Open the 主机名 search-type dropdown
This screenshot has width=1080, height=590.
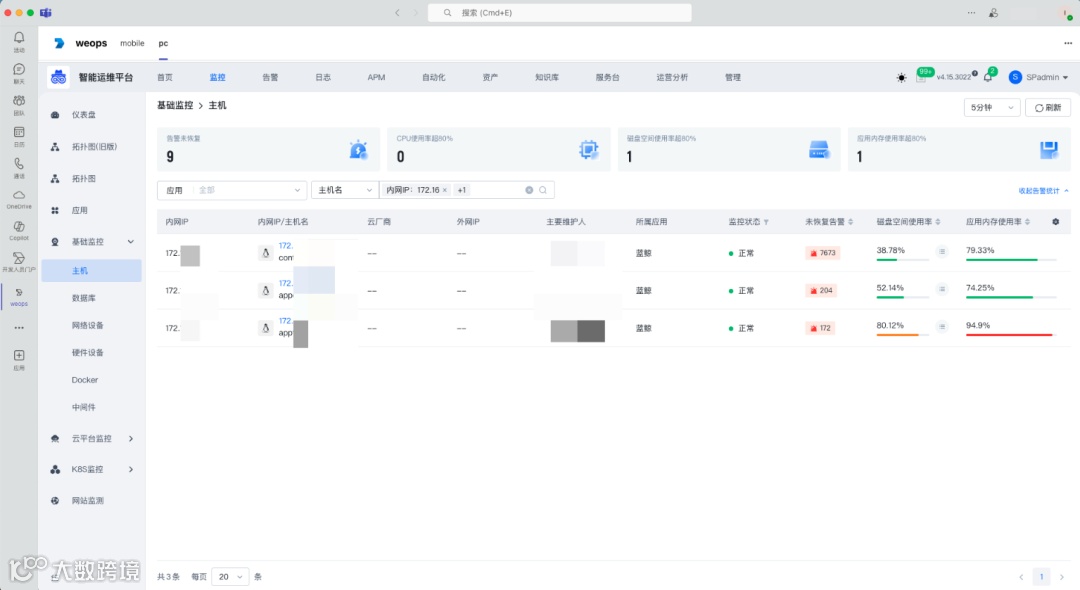(344, 190)
